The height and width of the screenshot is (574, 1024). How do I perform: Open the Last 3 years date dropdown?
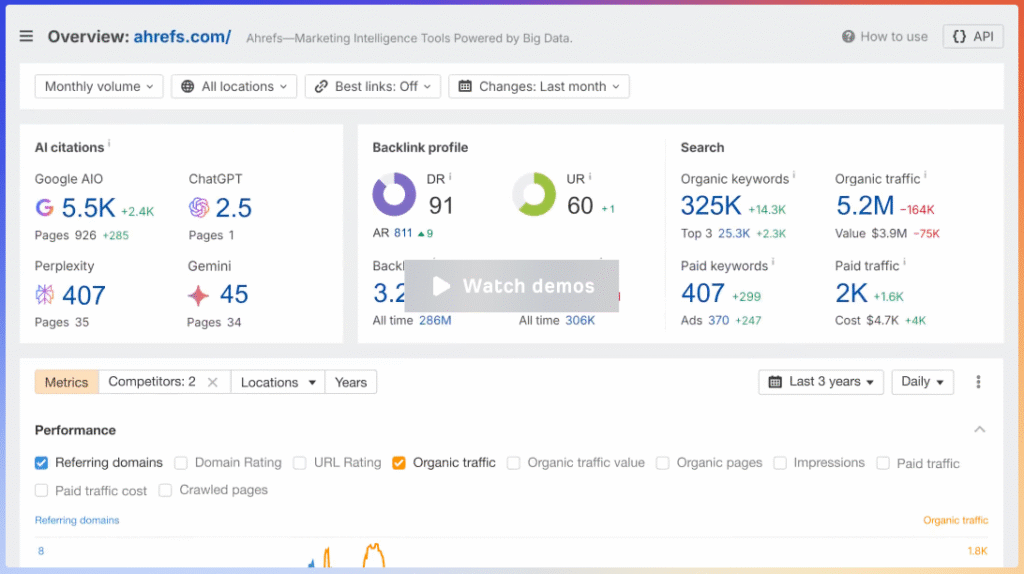[821, 382]
